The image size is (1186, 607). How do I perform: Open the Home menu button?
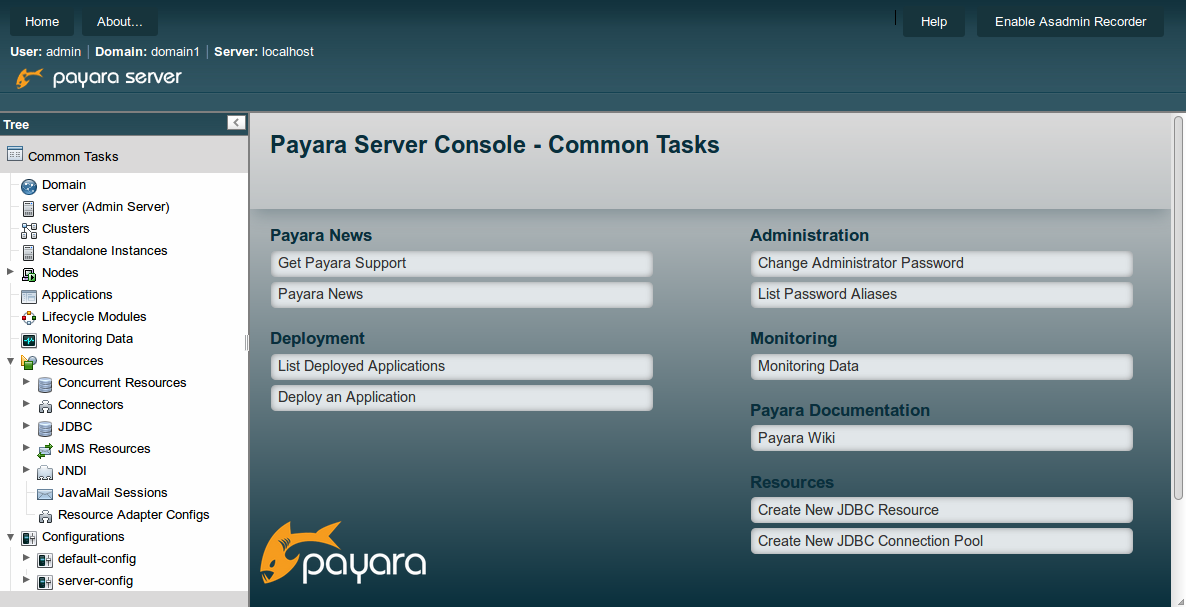point(42,22)
